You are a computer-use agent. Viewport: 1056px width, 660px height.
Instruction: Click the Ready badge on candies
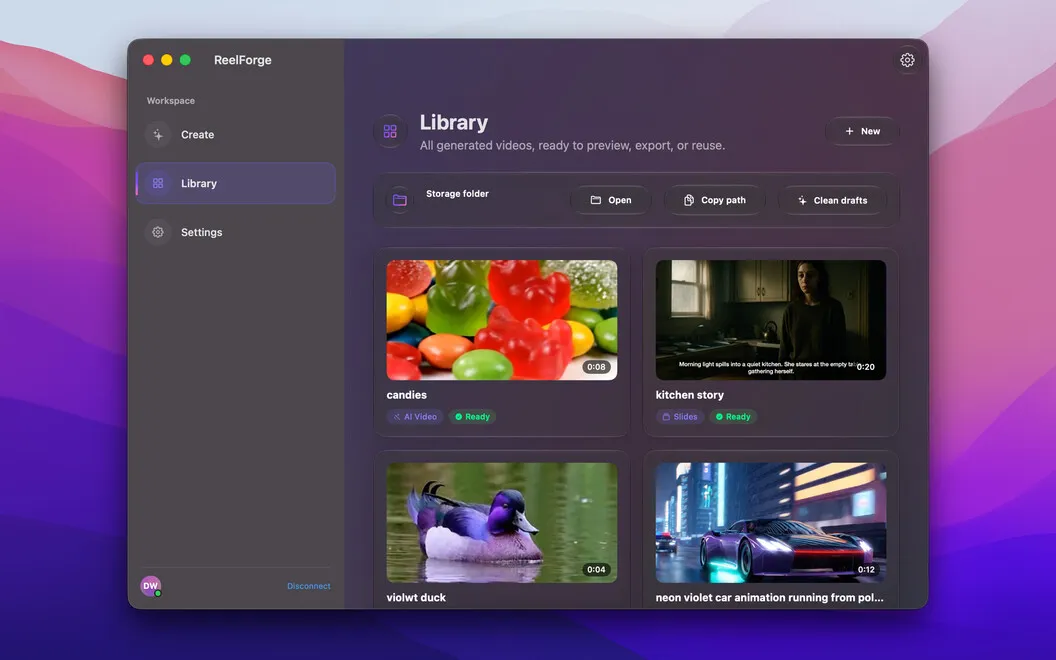pyautogui.click(x=472, y=417)
